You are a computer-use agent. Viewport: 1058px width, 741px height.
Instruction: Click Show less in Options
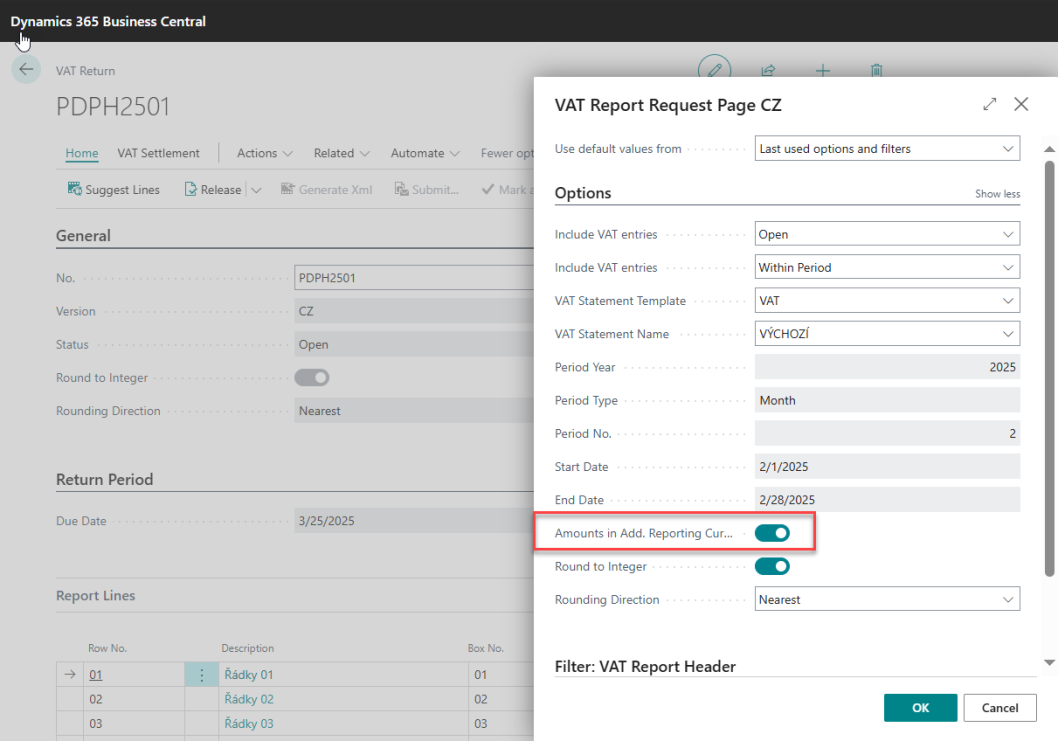(997, 194)
